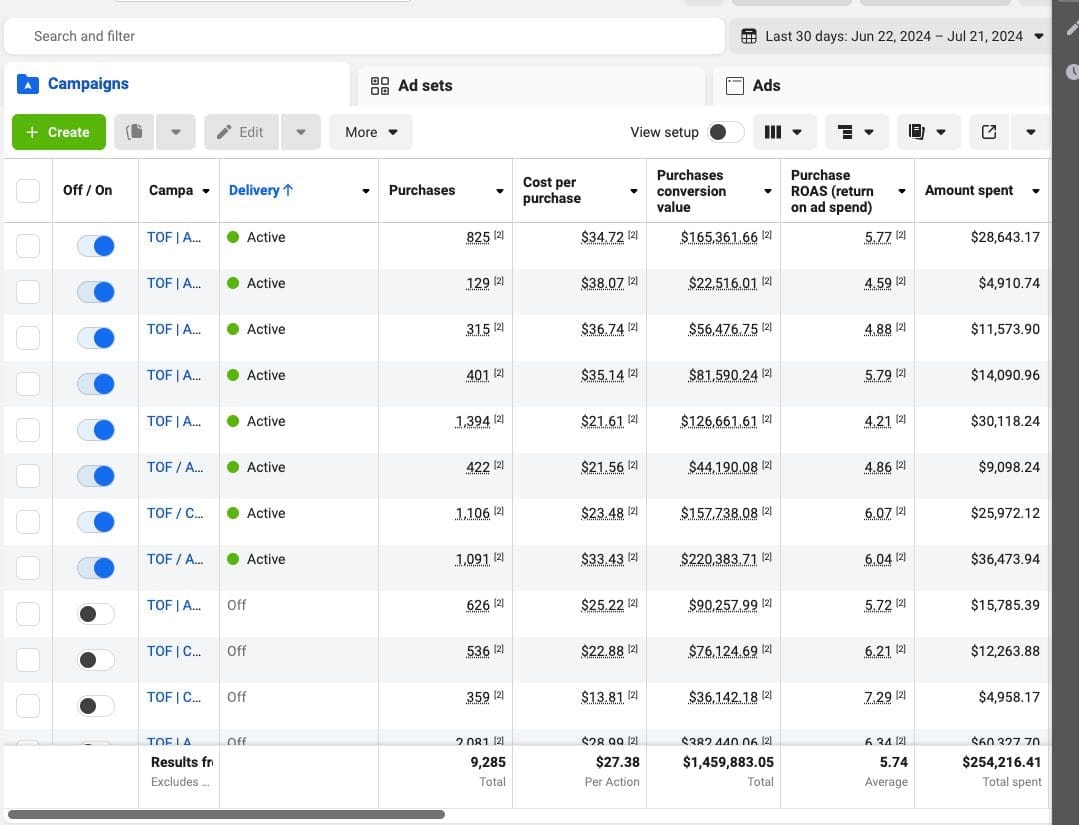Image resolution: width=1079 pixels, height=825 pixels.
Task: Click the calendar icon in date range
Action: [x=749, y=36]
